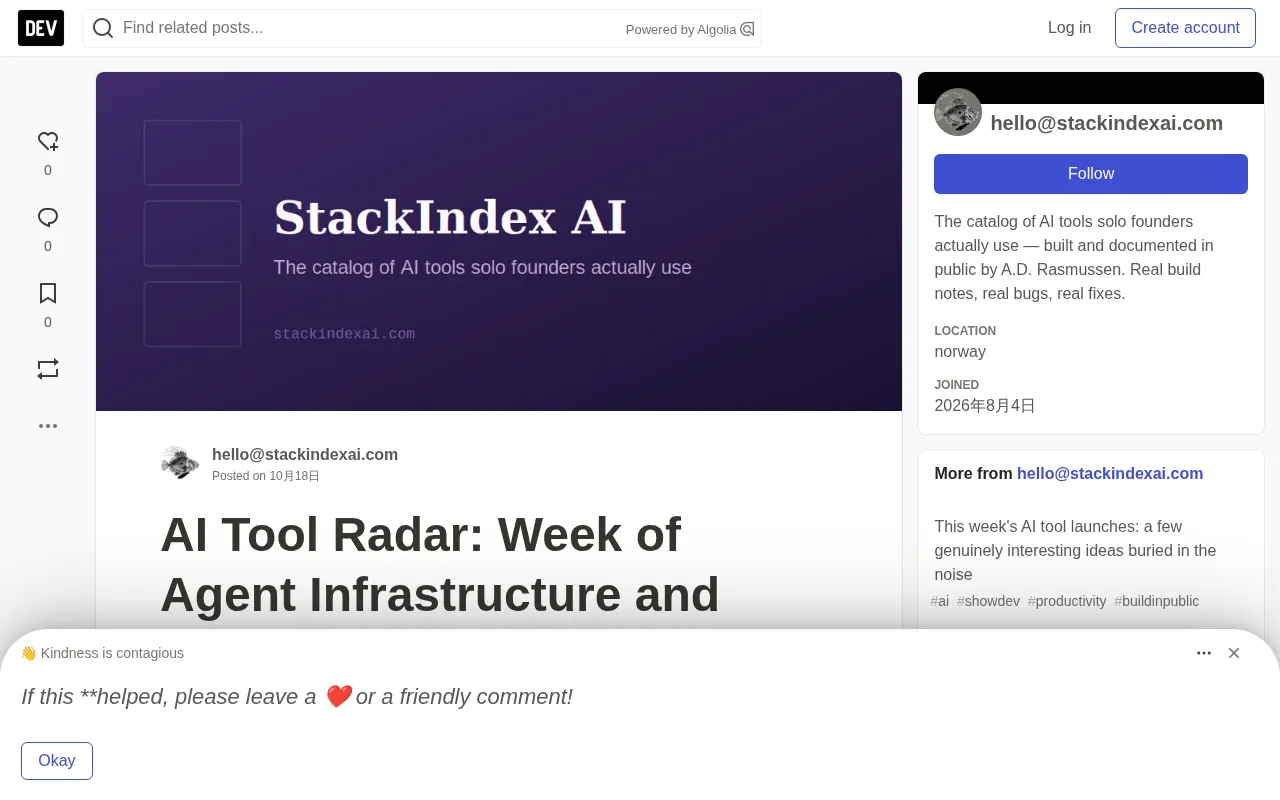Select the #showdev tag
The image size is (1280, 800).
tap(989, 601)
